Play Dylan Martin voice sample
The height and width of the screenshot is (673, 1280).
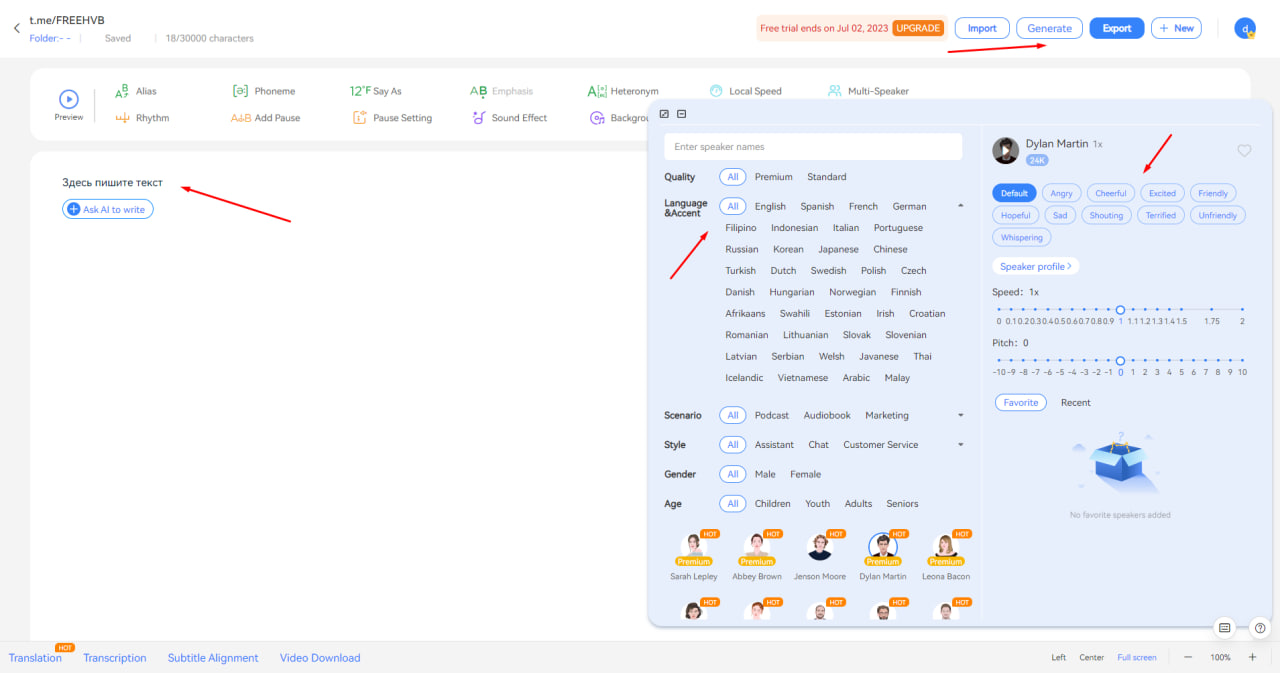(1005, 151)
